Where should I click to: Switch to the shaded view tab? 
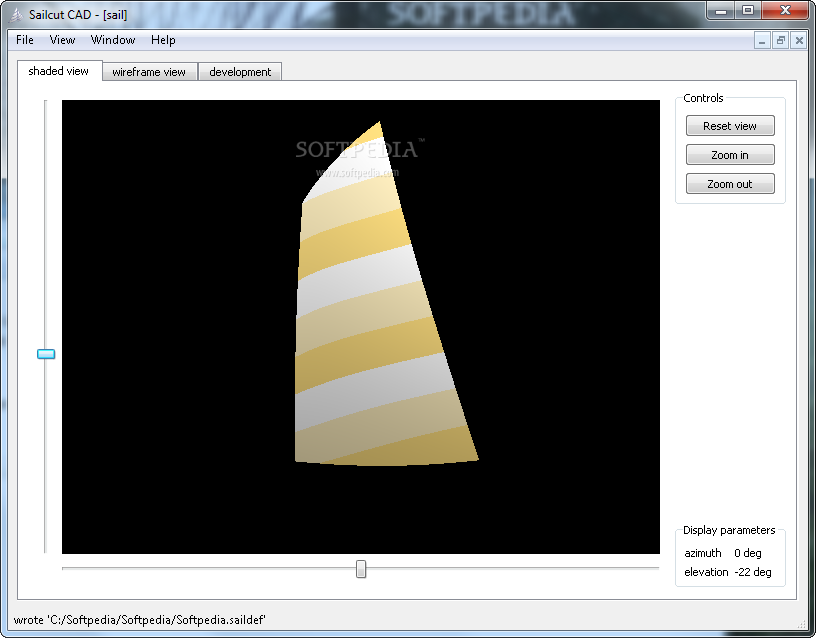coord(59,71)
